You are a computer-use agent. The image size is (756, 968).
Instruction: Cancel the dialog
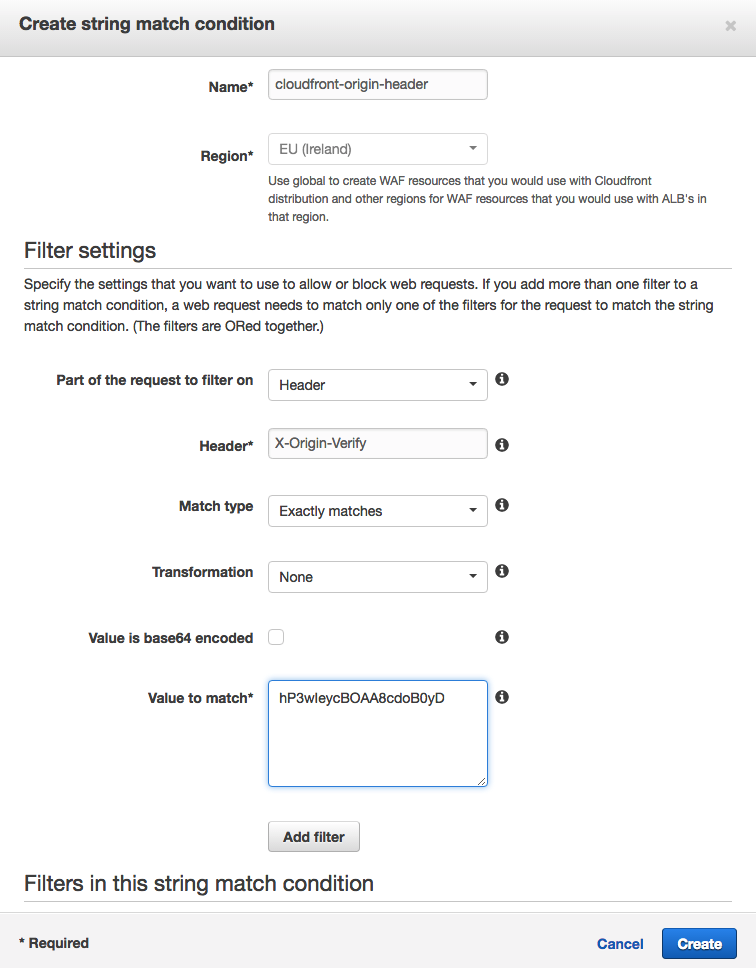[x=620, y=944]
